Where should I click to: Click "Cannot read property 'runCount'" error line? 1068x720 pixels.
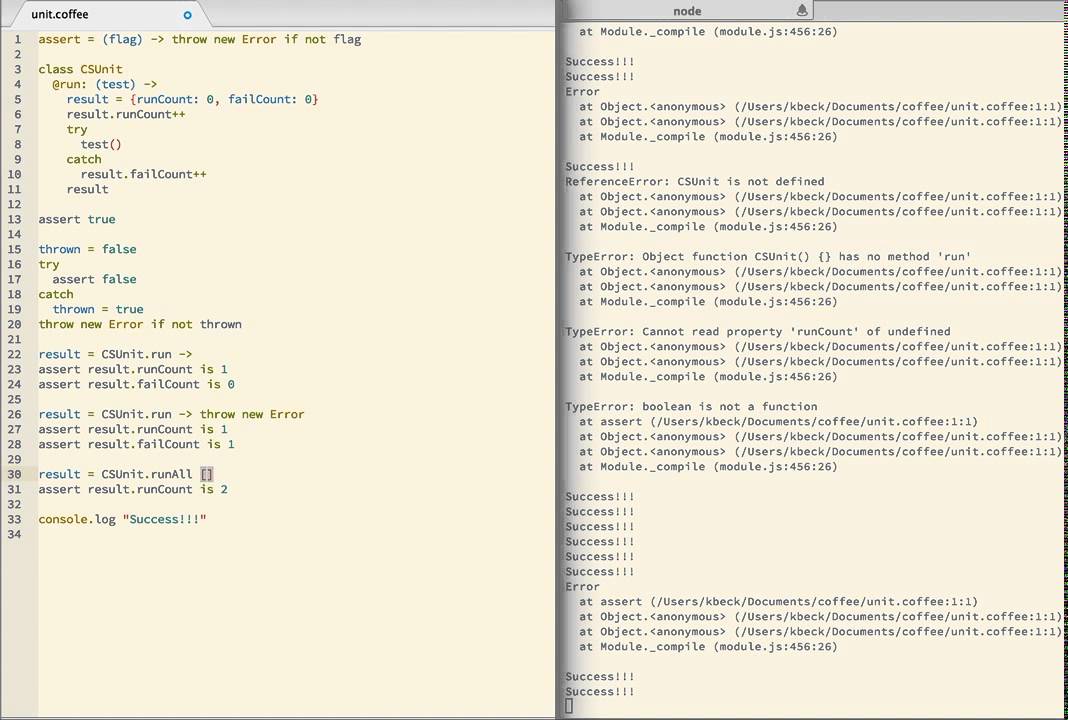pos(757,331)
